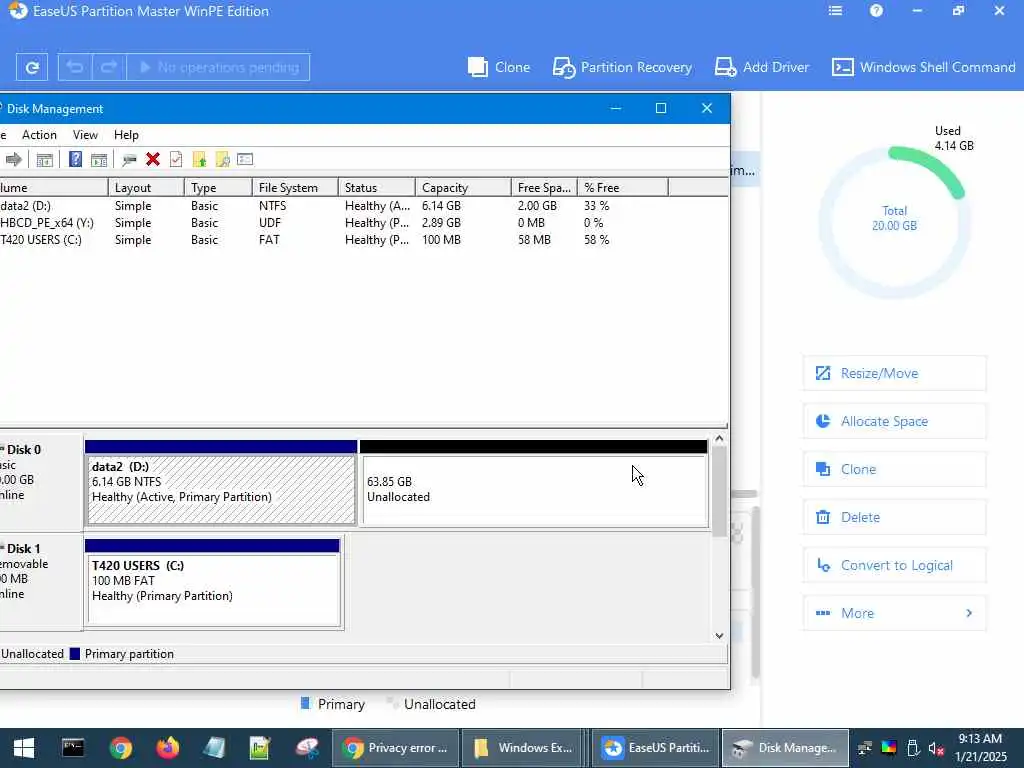This screenshot has height=768, width=1024.
Task: Click the show/hide console tree icon
Action: (44, 159)
